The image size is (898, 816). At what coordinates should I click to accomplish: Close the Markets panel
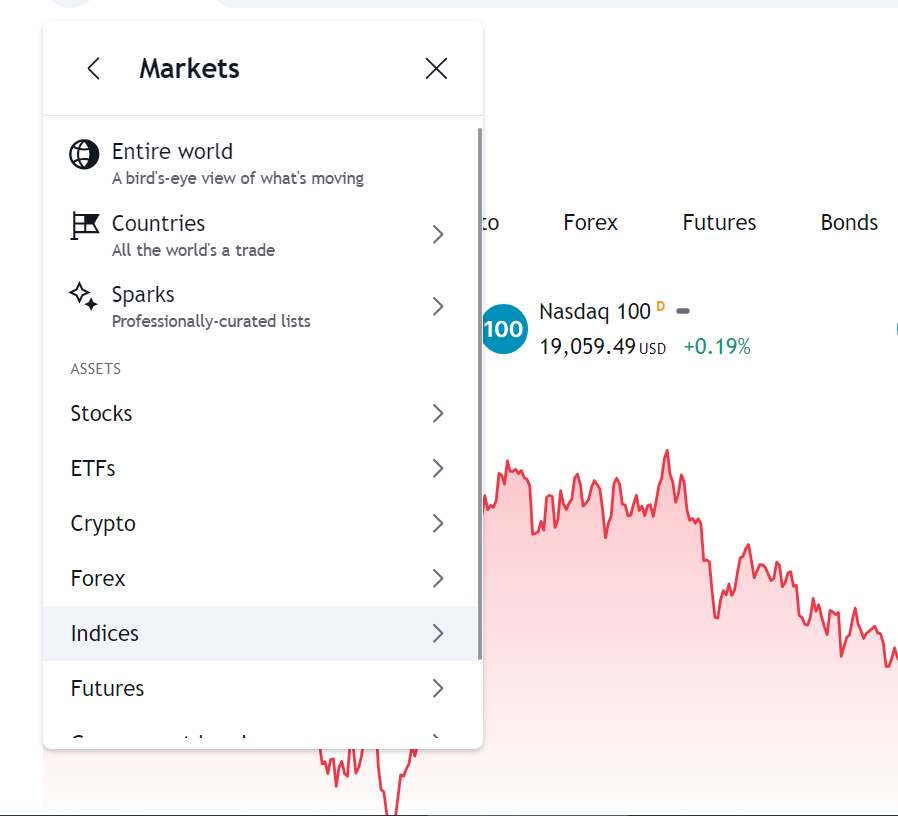(x=436, y=69)
